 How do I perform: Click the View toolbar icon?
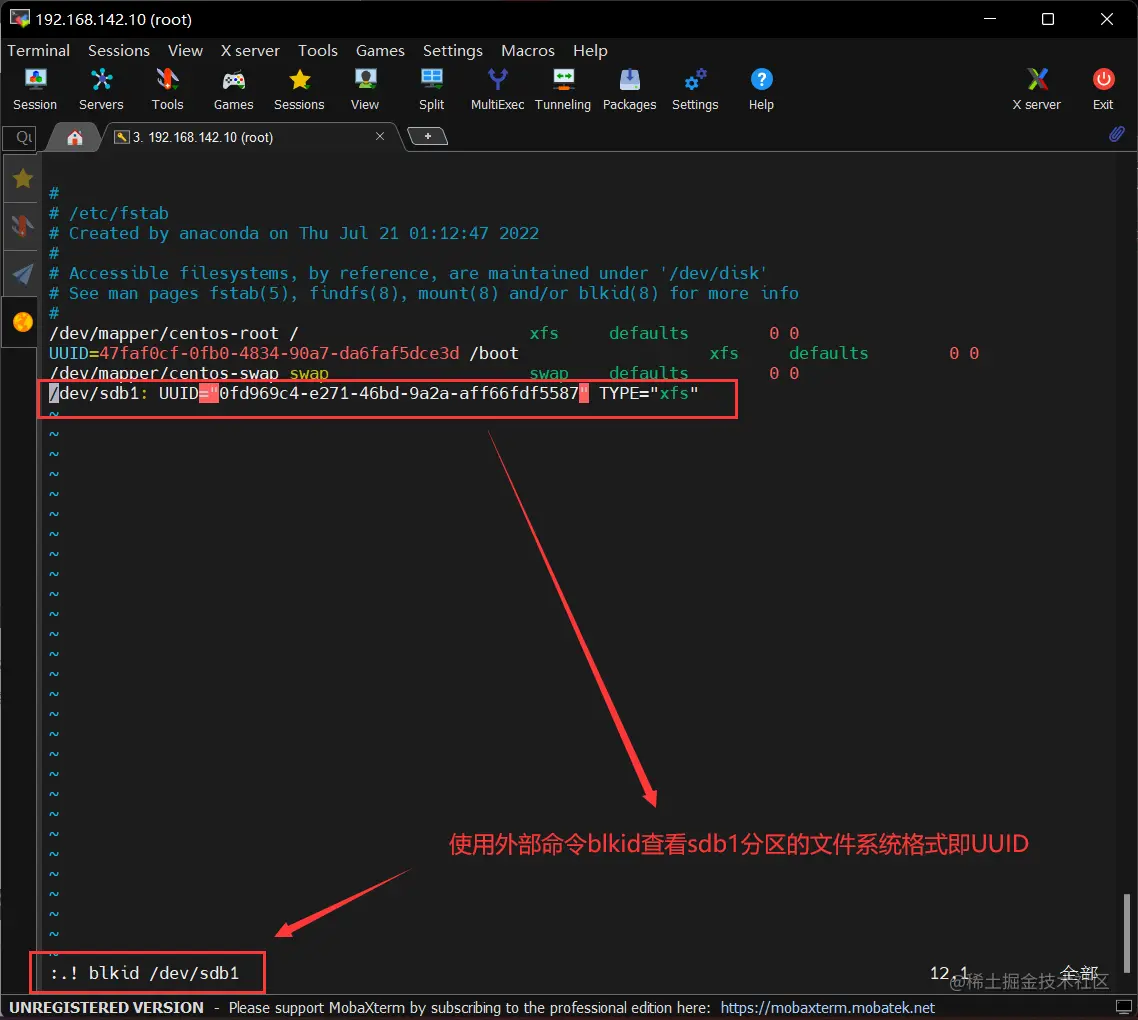point(365,89)
